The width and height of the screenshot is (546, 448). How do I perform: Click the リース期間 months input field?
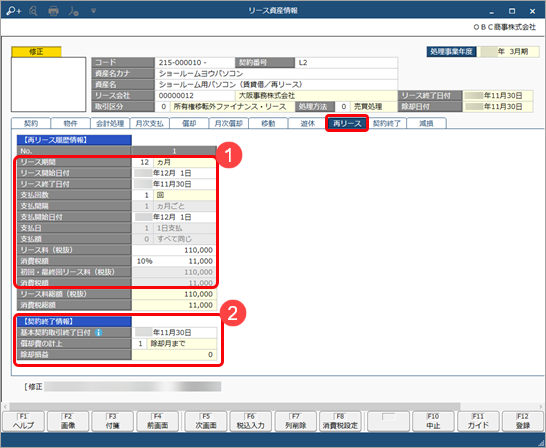point(142,162)
